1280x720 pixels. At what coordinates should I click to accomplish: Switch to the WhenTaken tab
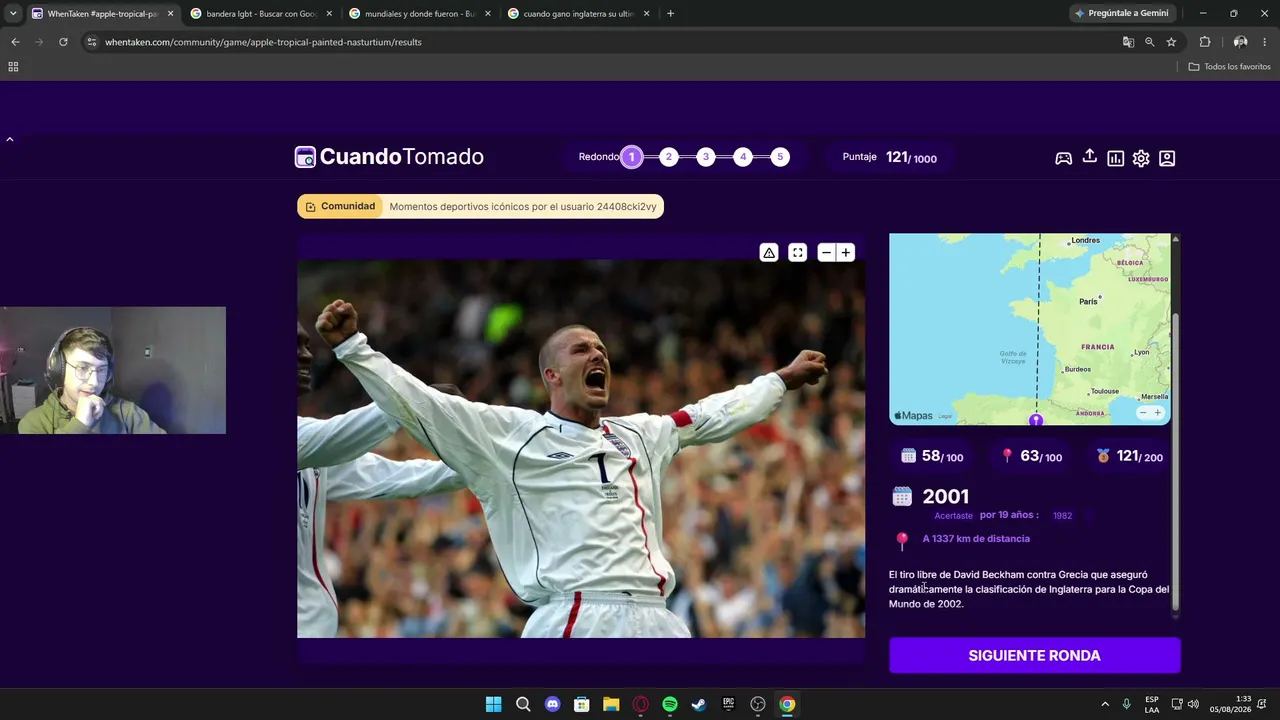point(102,14)
